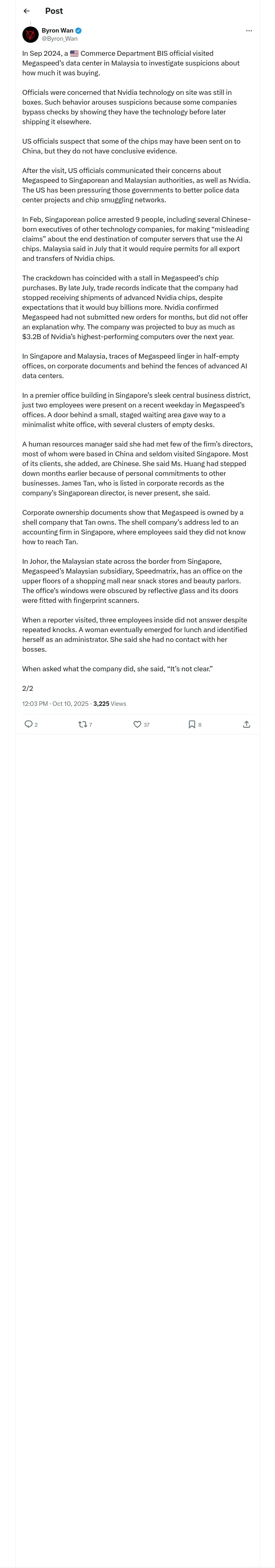The height and width of the screenshot is (1568, 275).
Task: Click the Post header title
Action: point(54,11)
